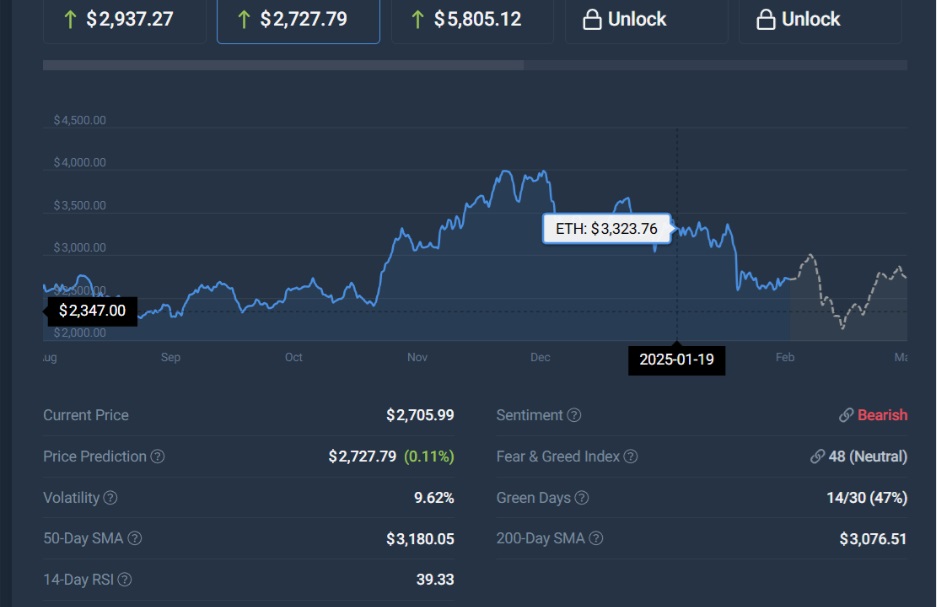Screen dimensions: 937x607
Task: Click help icon beside Sentiment
Action: coord(574,415)
